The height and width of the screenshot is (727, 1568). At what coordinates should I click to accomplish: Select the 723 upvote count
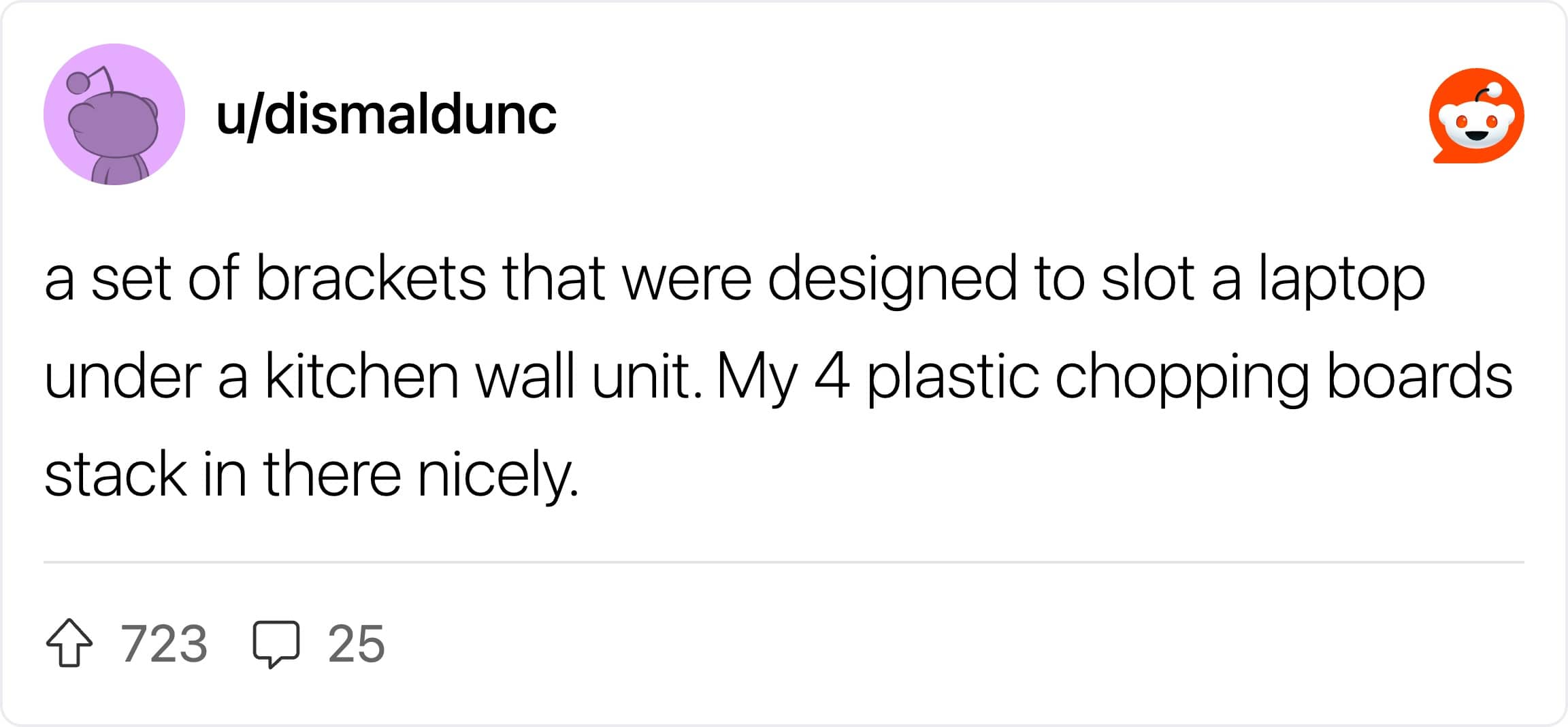(163, 643)
